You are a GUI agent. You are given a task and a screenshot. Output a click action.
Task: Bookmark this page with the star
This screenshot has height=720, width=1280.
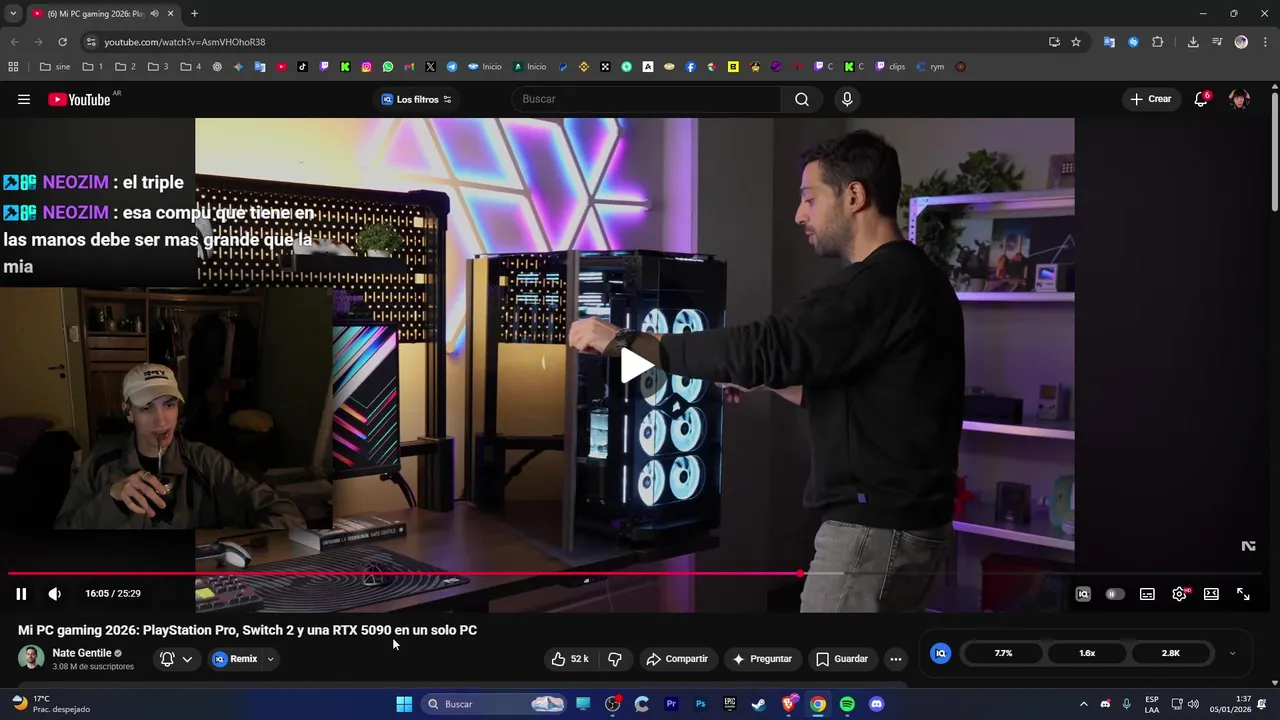point(1076,42)
